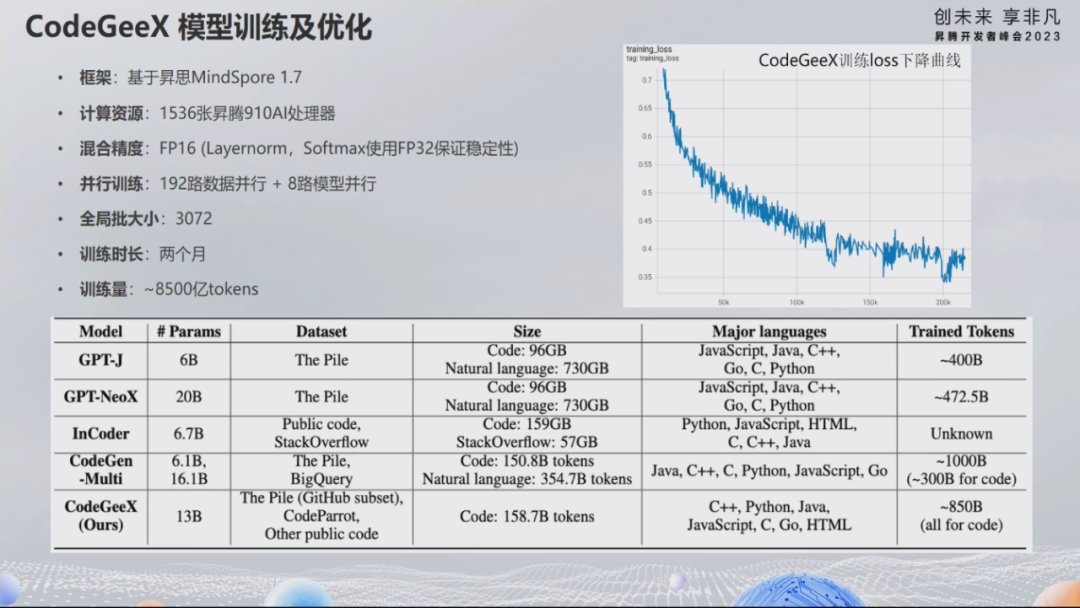Select the 'CodeGen-Multi' model cell
The width and height of the screenshot is (1080, 608).
point(101,470)
